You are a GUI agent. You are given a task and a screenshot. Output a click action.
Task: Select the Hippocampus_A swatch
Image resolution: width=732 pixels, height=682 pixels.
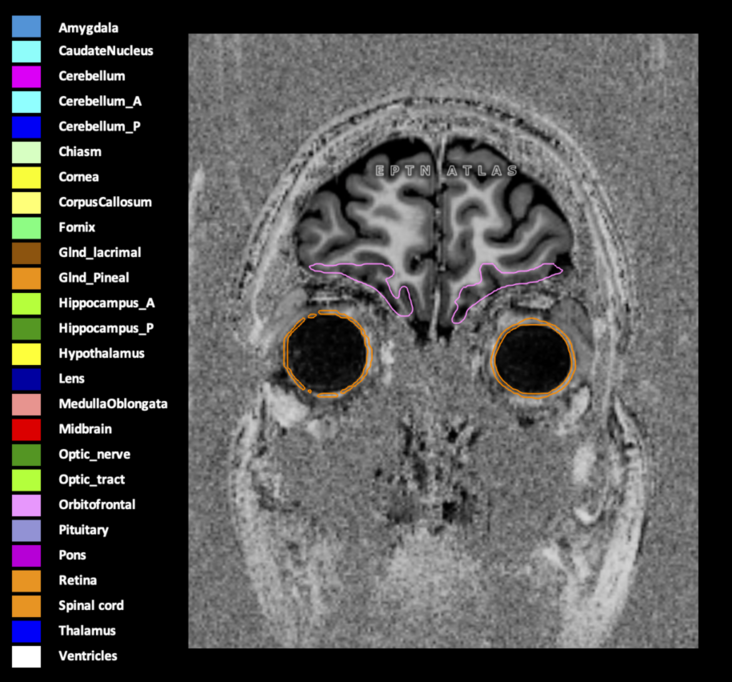26,304
